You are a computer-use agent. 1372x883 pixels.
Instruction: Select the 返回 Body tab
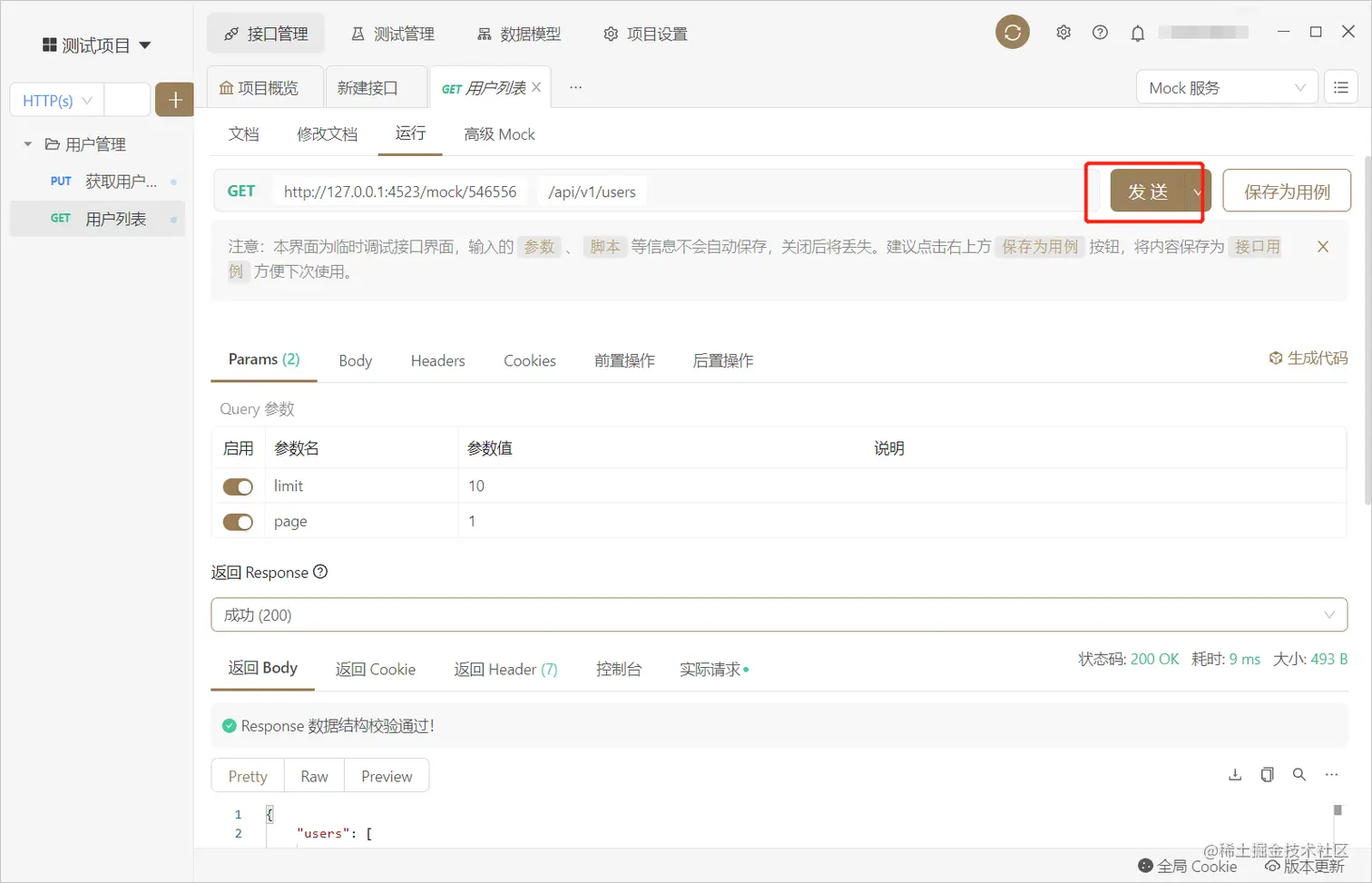click(x=263, y=668)
